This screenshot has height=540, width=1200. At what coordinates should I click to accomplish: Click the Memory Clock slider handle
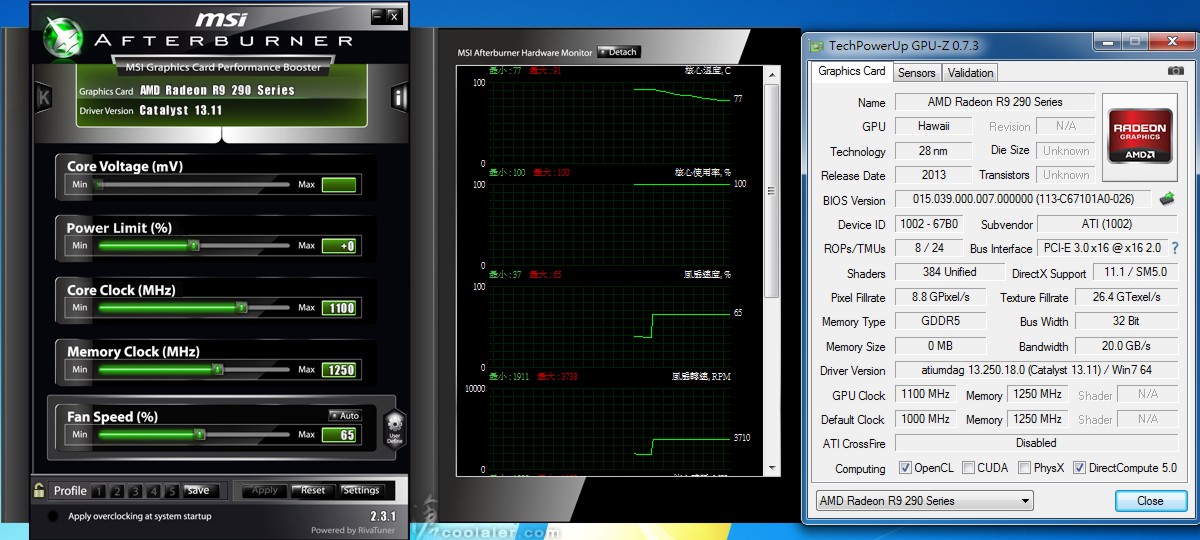pos(218,370)
